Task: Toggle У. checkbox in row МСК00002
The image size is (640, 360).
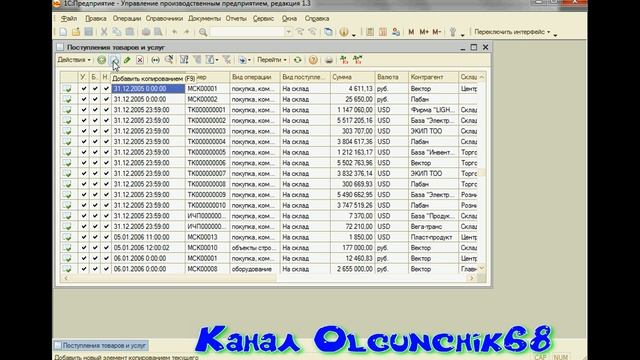Action: tap(84, 99)
